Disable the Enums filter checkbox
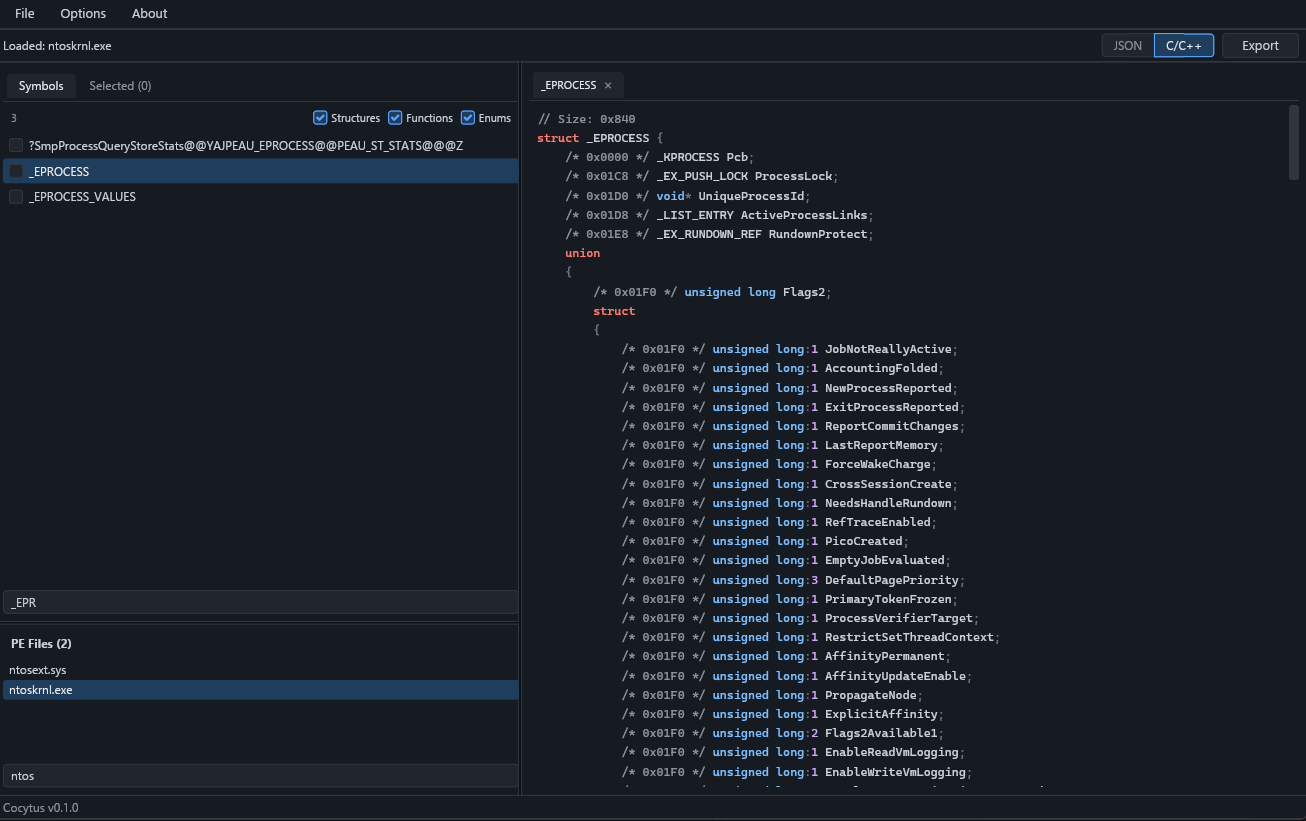The width and height of the screenshot is (1306, 821). coord(468,118)
